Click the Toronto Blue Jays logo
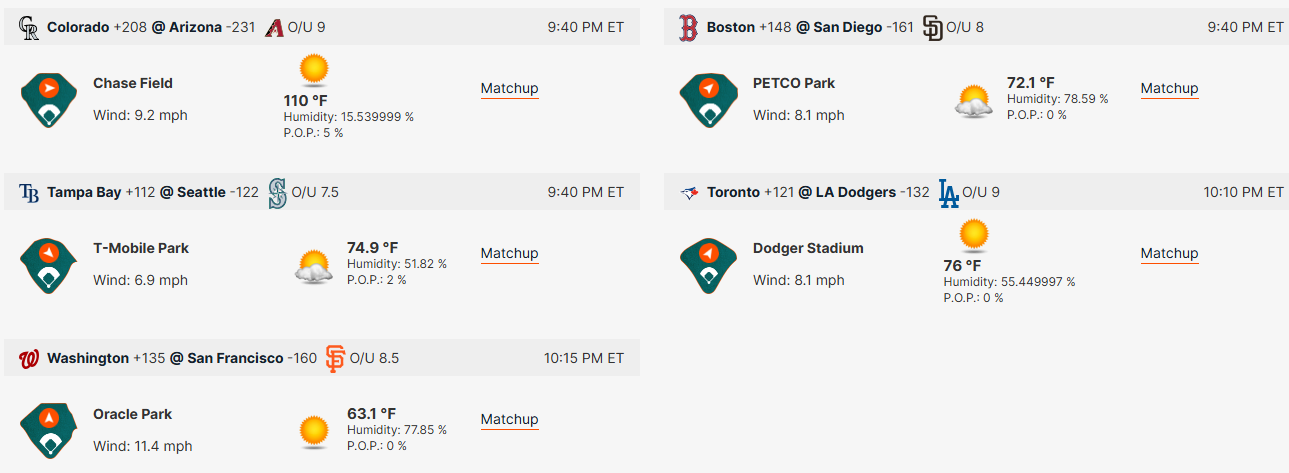 tap(689, 193)
